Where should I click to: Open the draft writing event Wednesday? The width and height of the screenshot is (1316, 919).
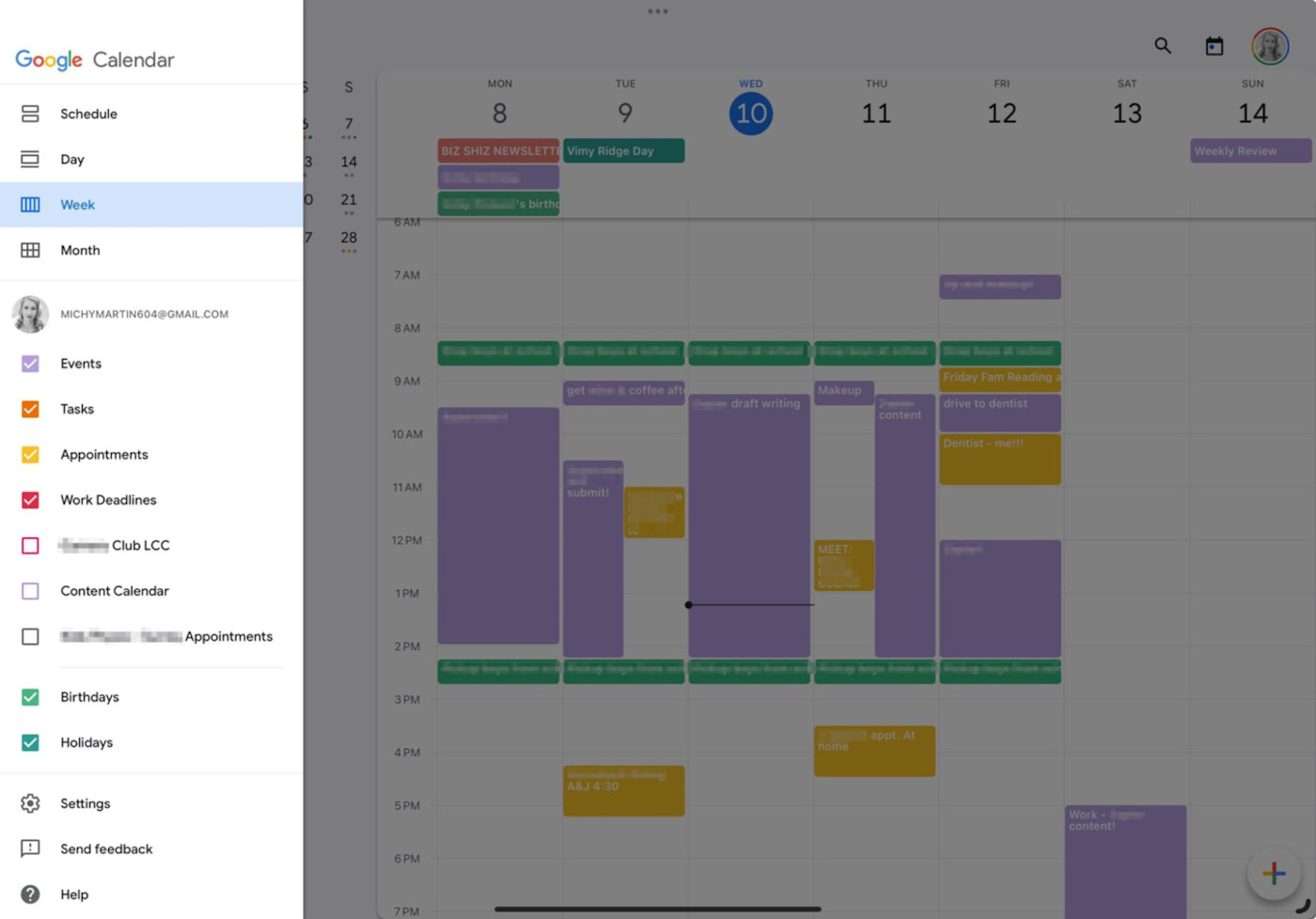pos(749,525)
